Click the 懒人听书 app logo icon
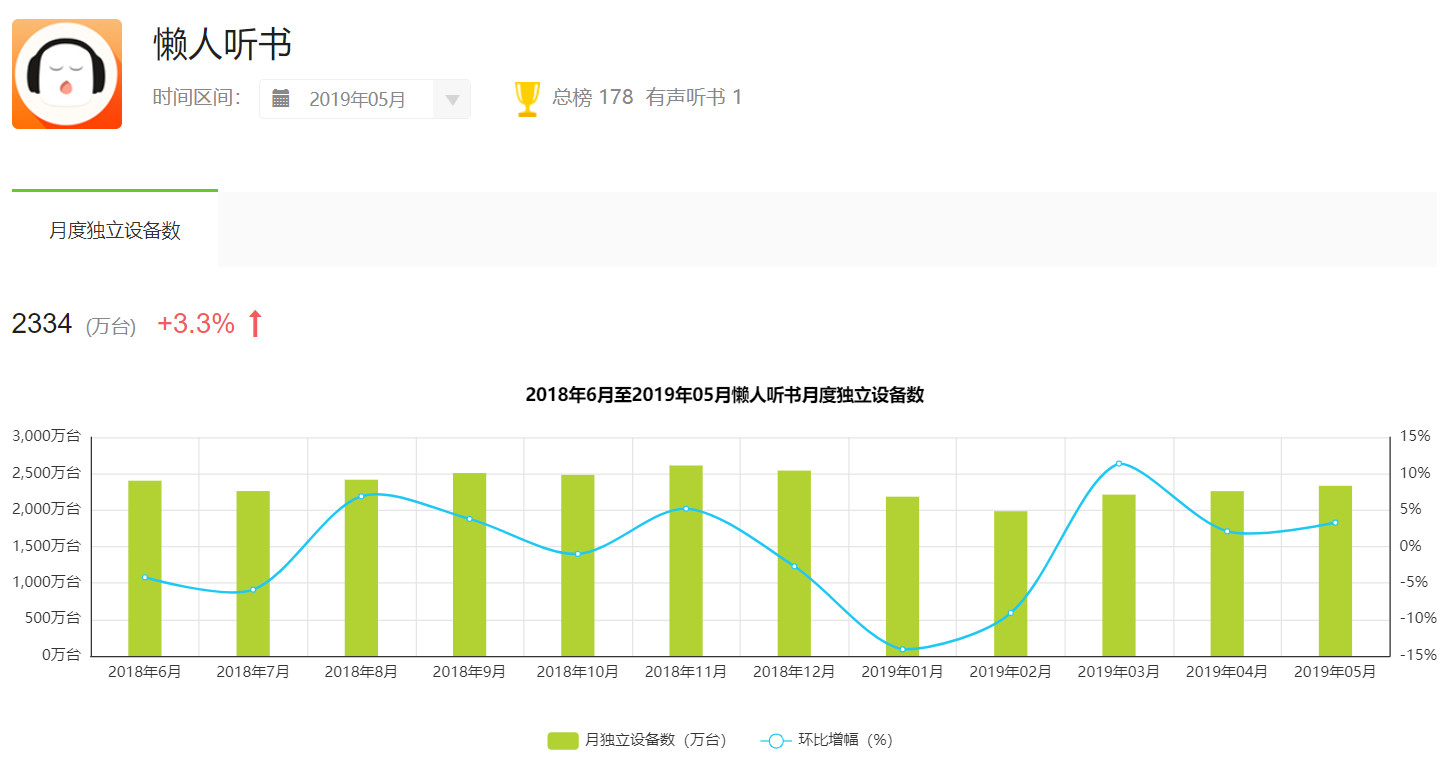Image resolution: width=1446 pixels, height=758 pixels. [x=67, y=75]
